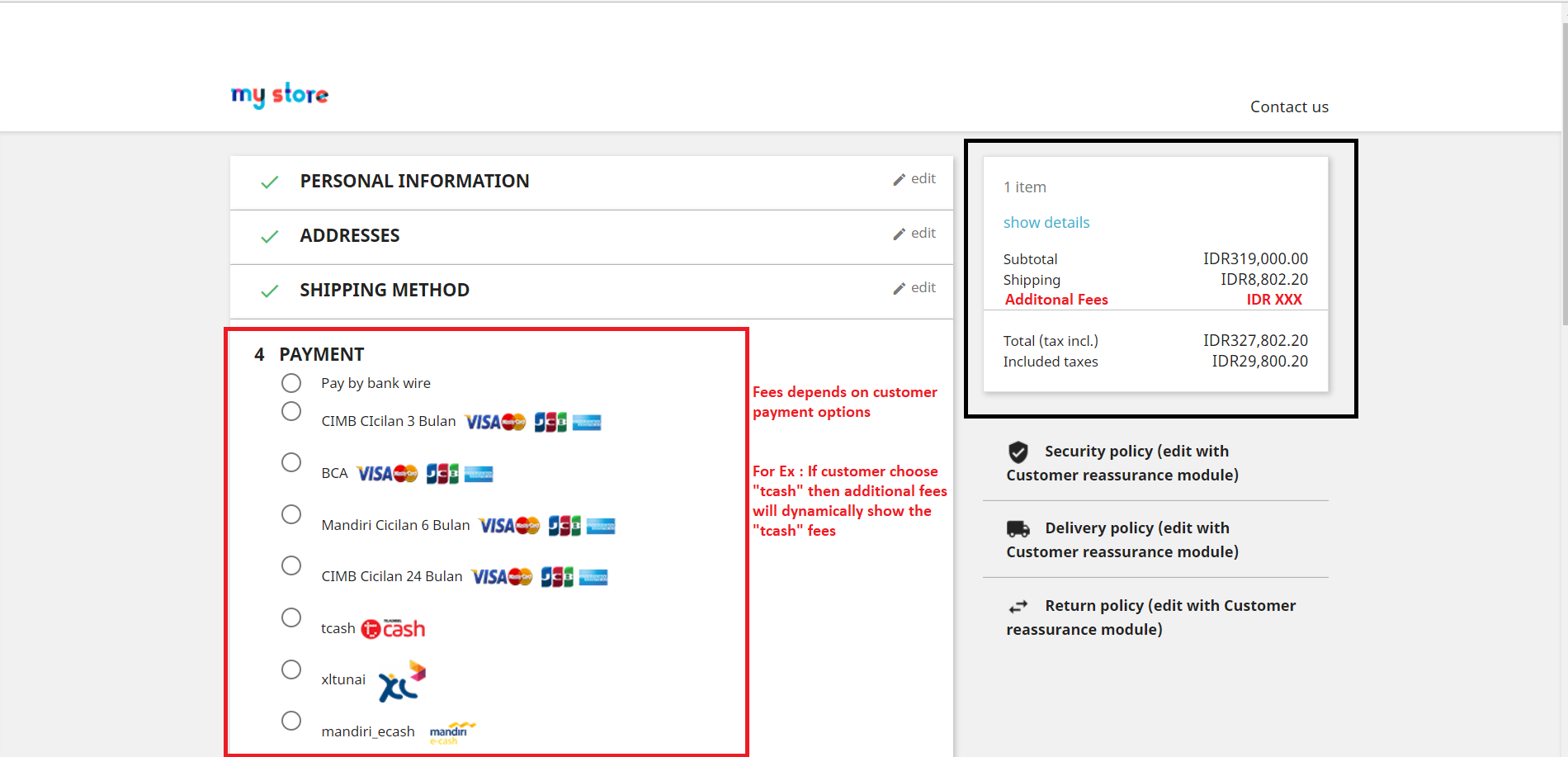Viewport: 1568px width, 757px height.
Task: Click the green checkmark beside Addresses
Action: [x=269, y=237]
